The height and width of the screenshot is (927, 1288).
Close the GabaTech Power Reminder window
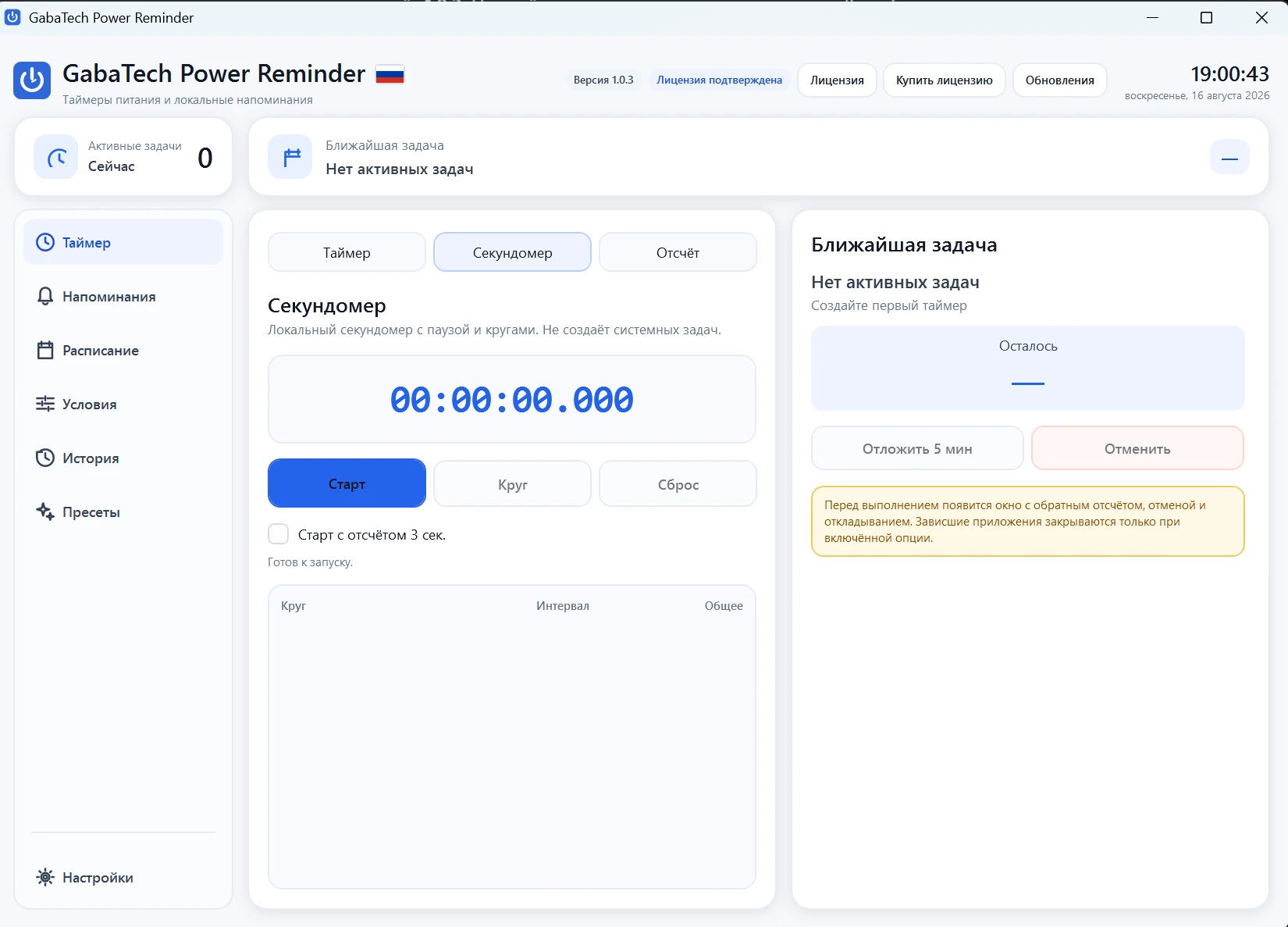click(1261, 17)
